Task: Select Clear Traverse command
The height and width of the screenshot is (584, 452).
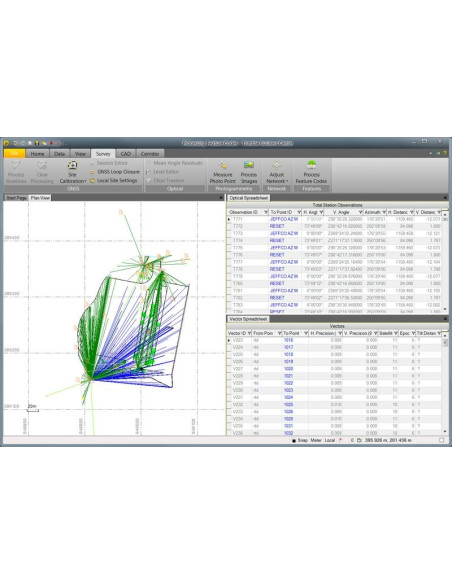Action: click(165, 180)
